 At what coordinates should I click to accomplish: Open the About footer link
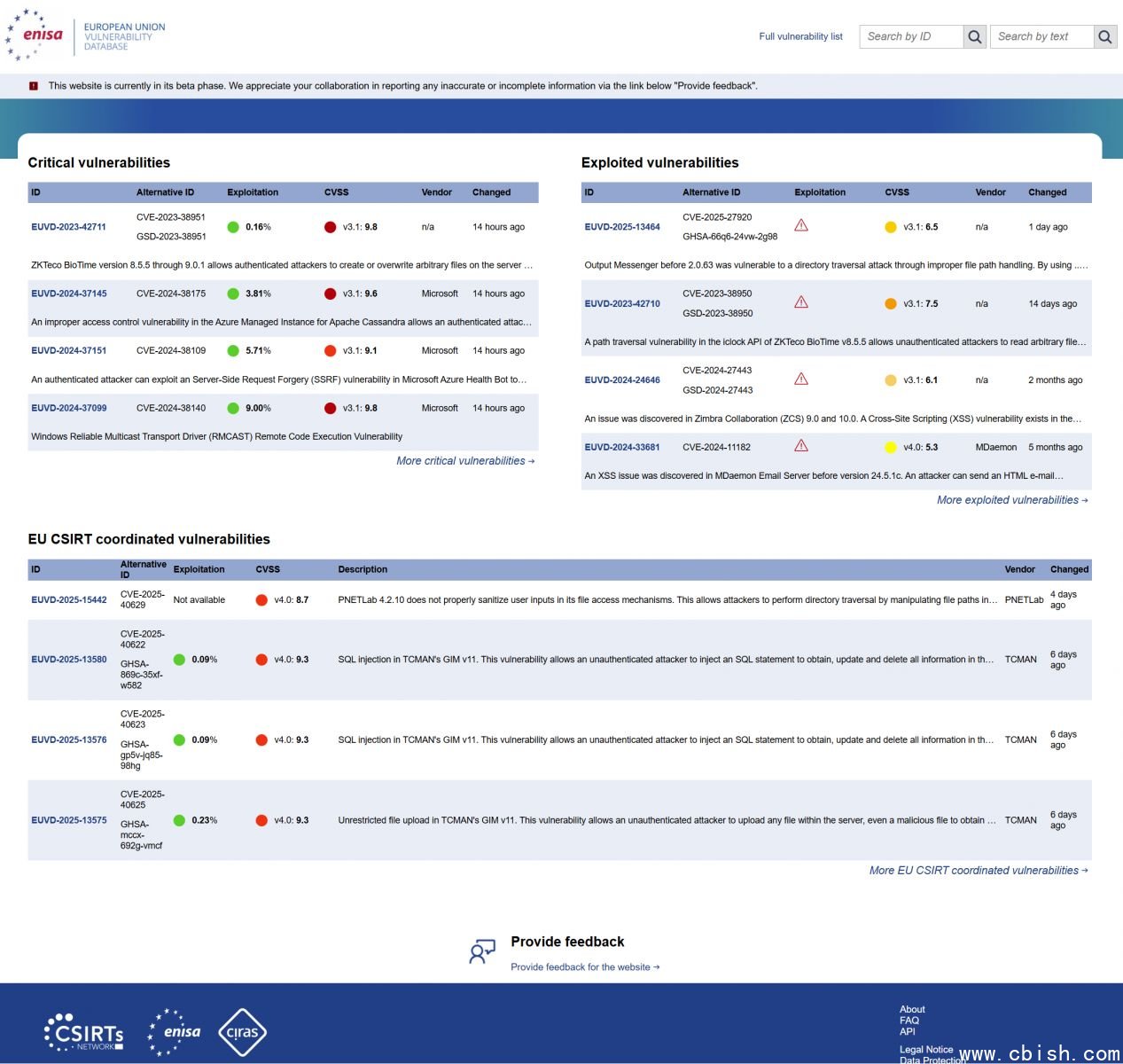[912, 1010]
